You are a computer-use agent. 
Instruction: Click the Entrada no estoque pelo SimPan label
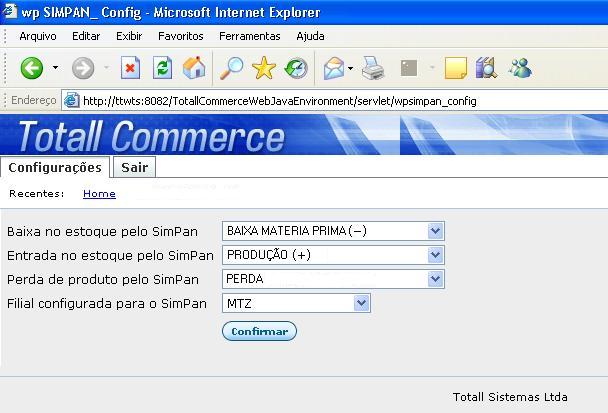(x=110, y=256)
